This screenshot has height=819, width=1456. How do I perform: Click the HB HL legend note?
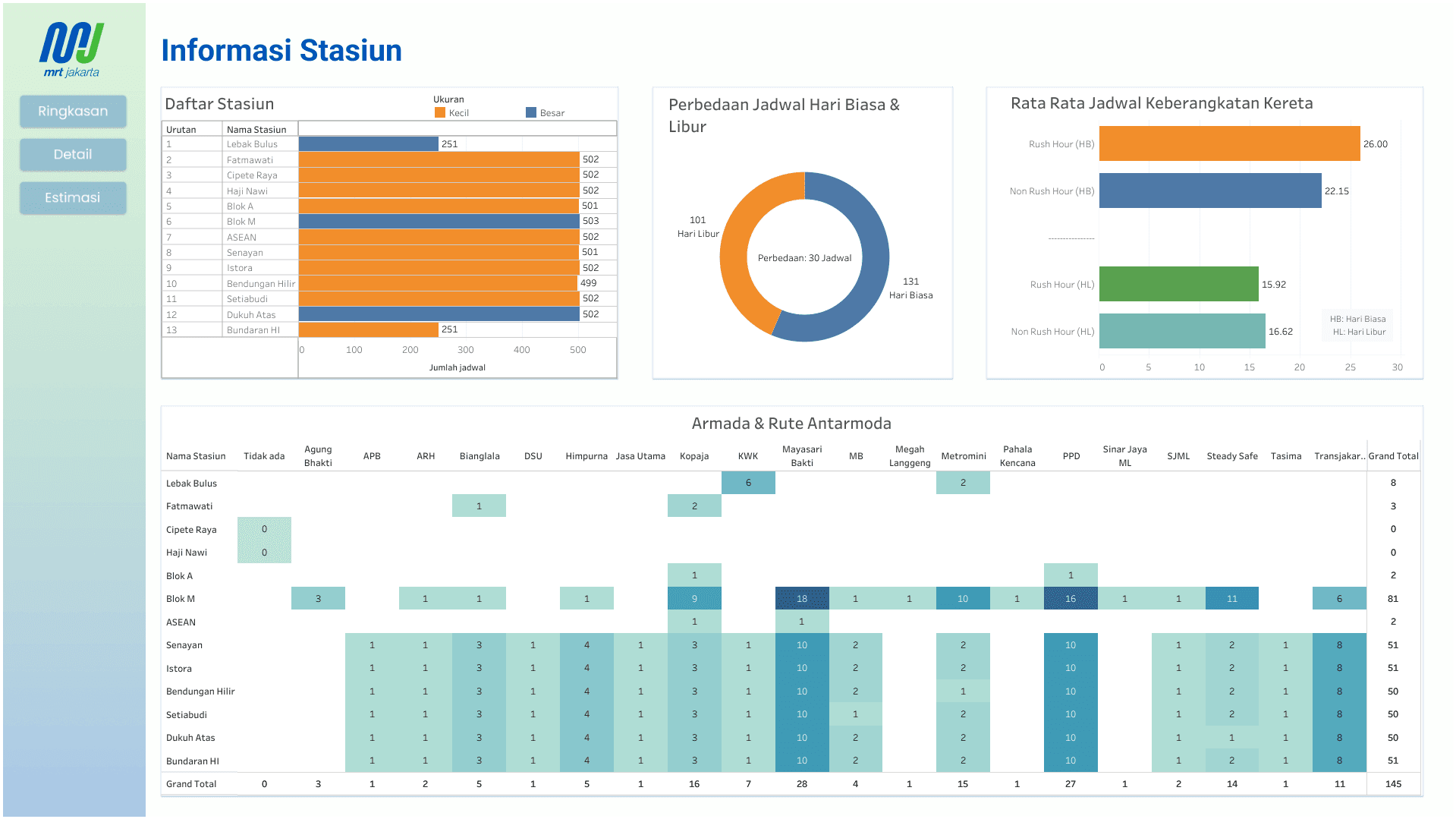point(1357,326)
